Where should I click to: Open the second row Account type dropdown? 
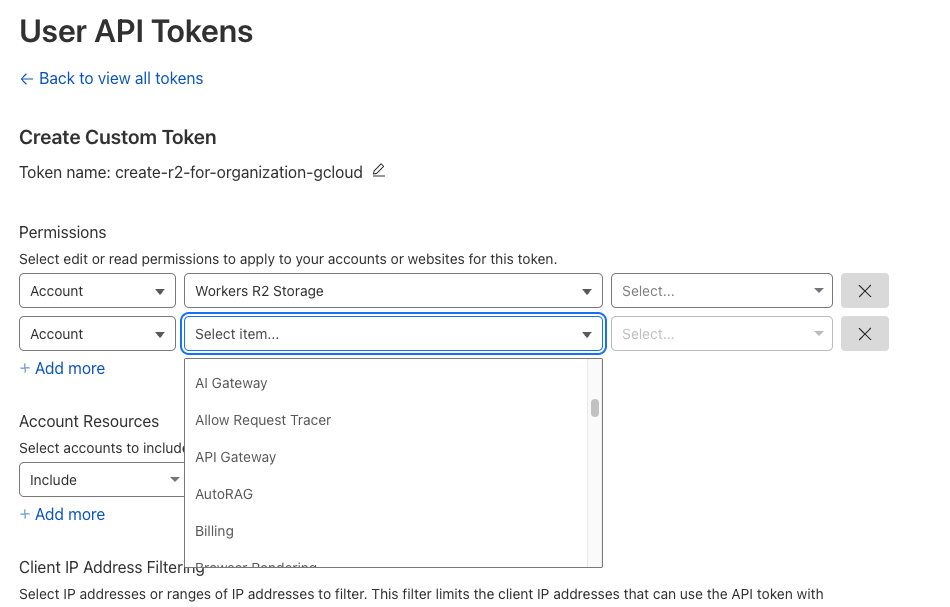point(97,334)
